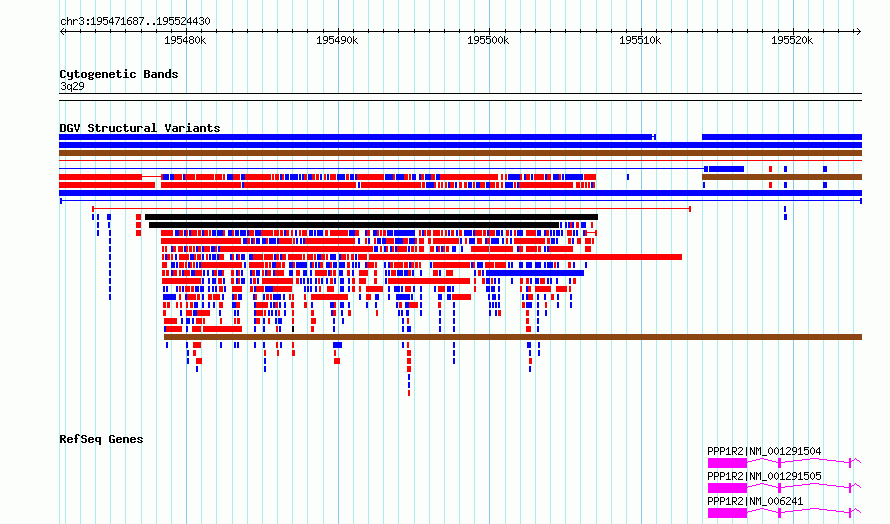Click the 195480k ruler position label

click(x=185, y=40)
